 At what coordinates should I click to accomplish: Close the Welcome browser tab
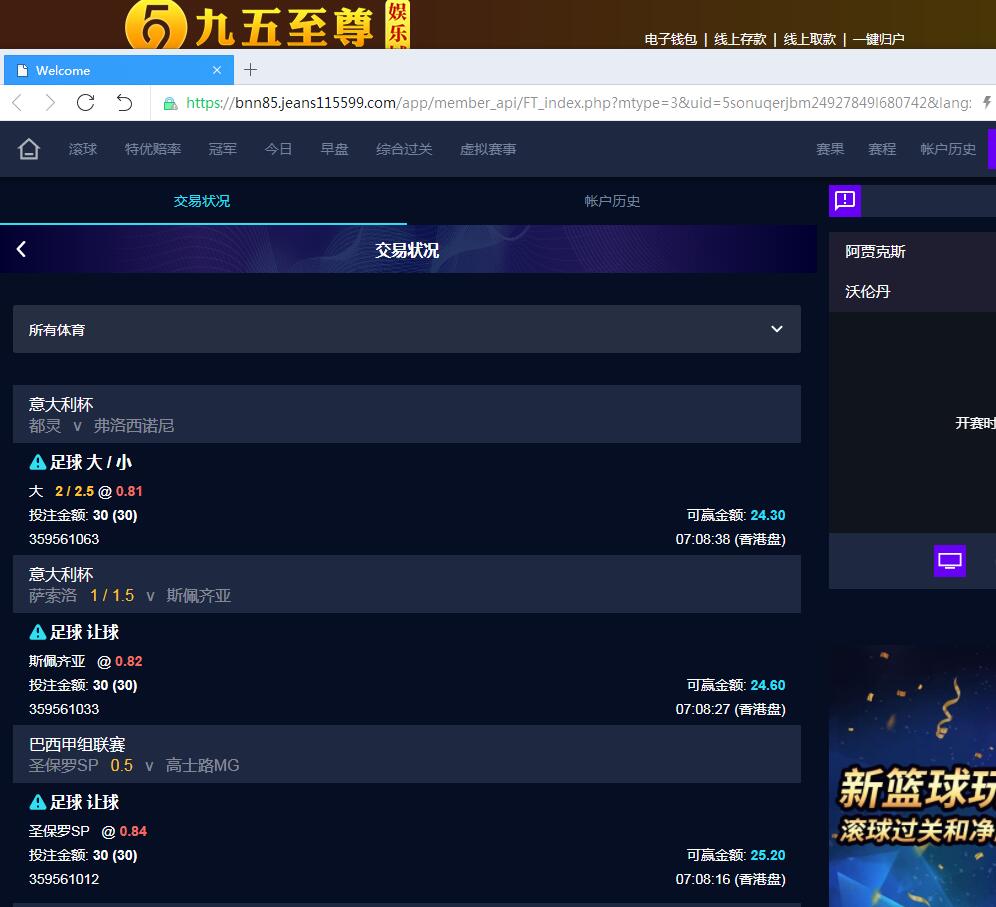click(217, 70)
